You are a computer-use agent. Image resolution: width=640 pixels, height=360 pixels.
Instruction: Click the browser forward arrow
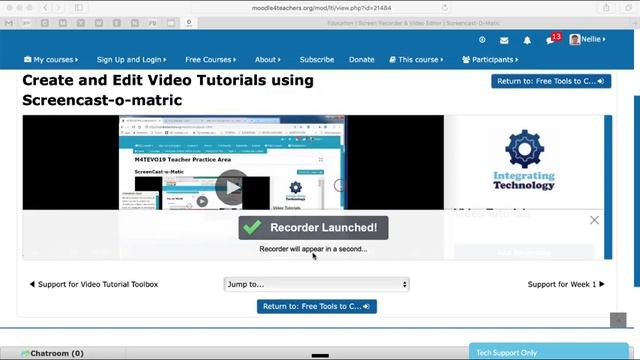(59, 8)
